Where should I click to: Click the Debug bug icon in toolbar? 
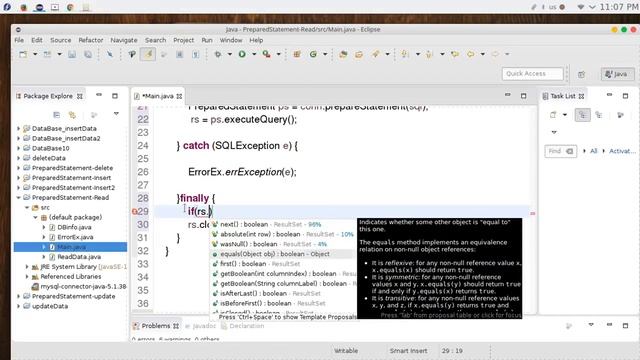(218, 54)
